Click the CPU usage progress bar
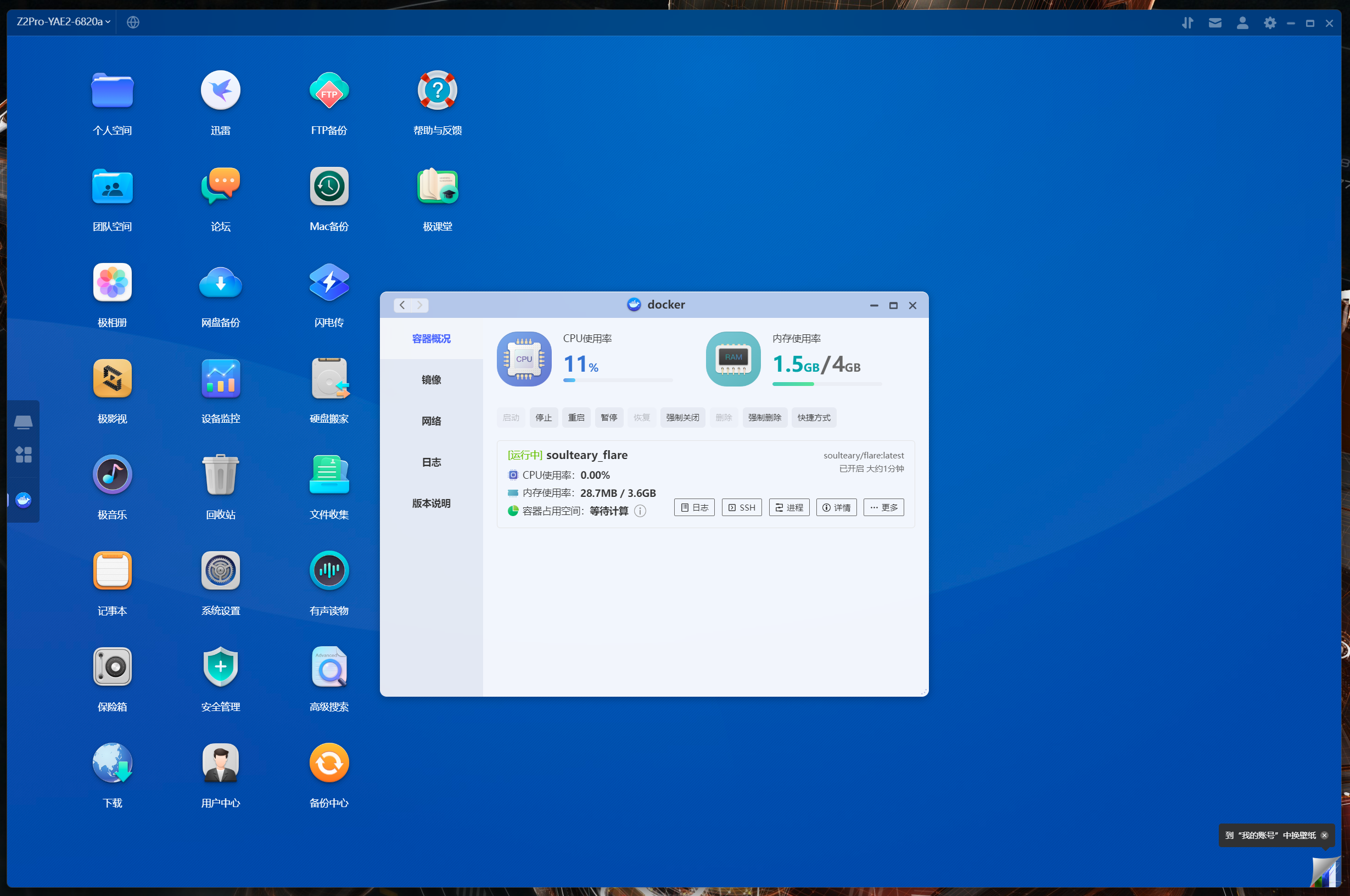 click(x=618, y=380)
